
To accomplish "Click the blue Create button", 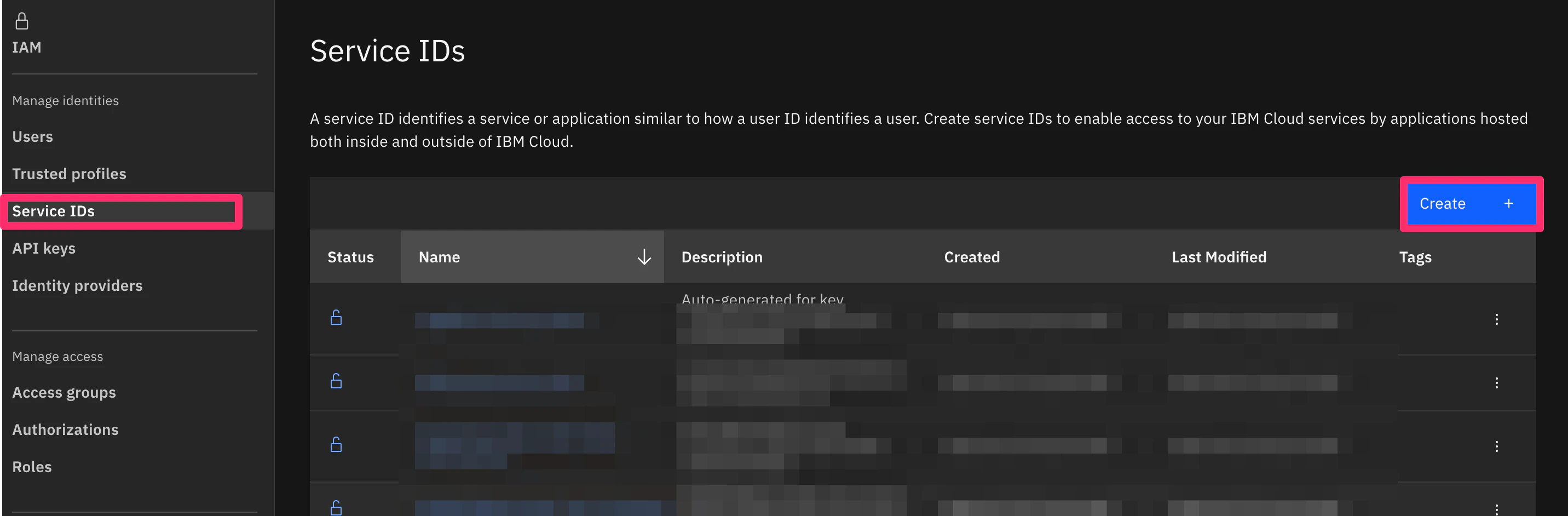I will tap(1471, 203).
